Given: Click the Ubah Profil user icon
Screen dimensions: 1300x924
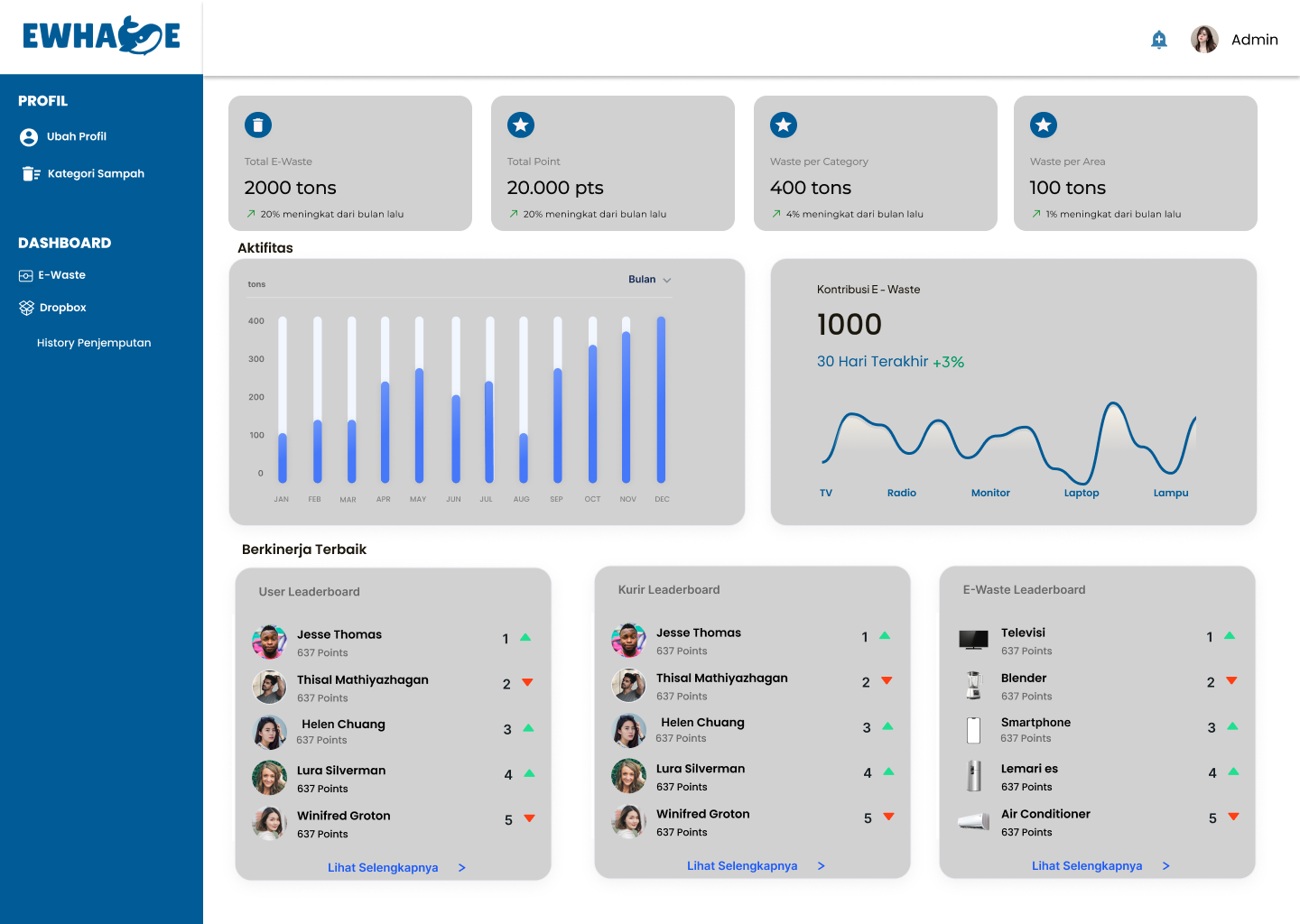Looking at the screenshot, I should pos(29,137).
